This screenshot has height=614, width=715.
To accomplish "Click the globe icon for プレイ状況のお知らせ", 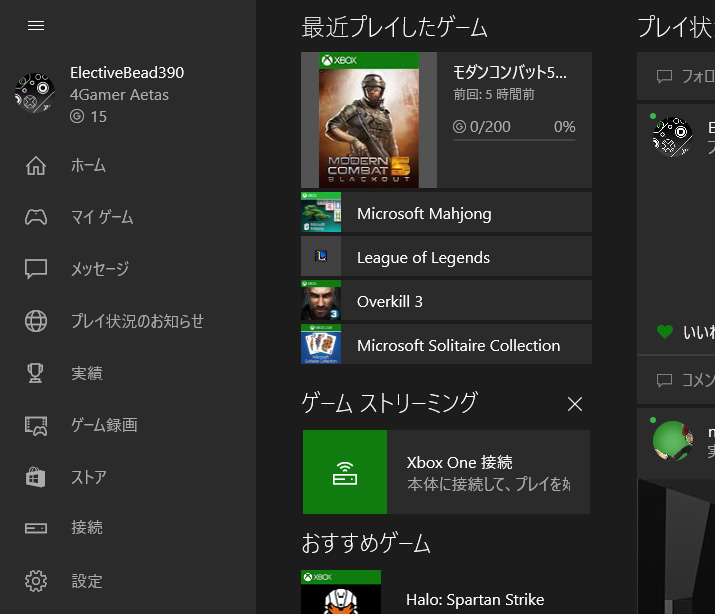I will pyautogui.click(x=36, y=321).
